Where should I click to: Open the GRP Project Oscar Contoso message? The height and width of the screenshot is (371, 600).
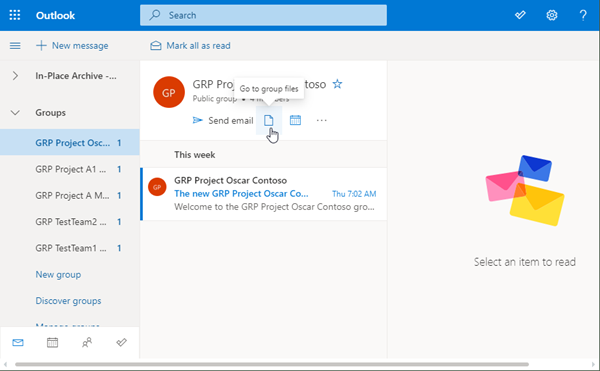(x=264, y=194)
